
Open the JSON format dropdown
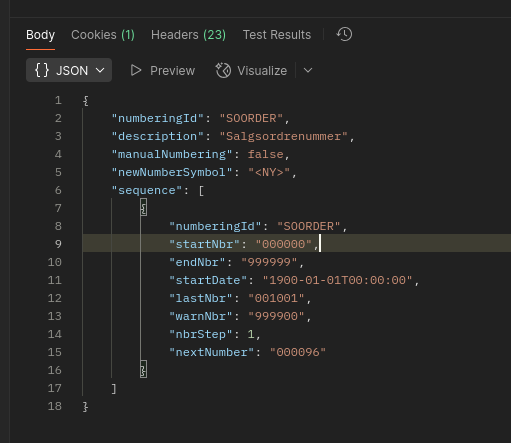coord(69,70)
